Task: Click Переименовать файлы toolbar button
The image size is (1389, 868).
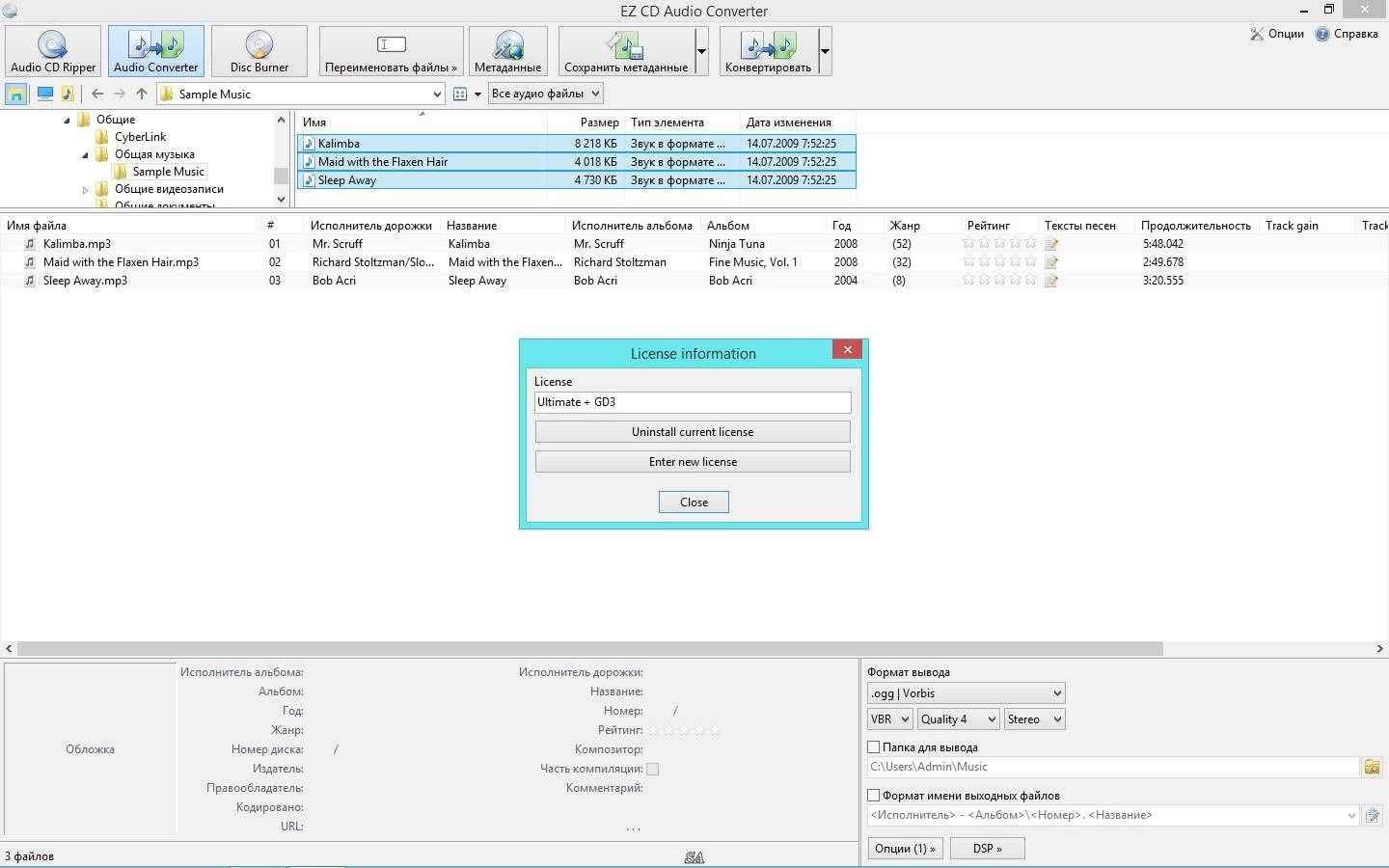Action: [x=391, y=51]
